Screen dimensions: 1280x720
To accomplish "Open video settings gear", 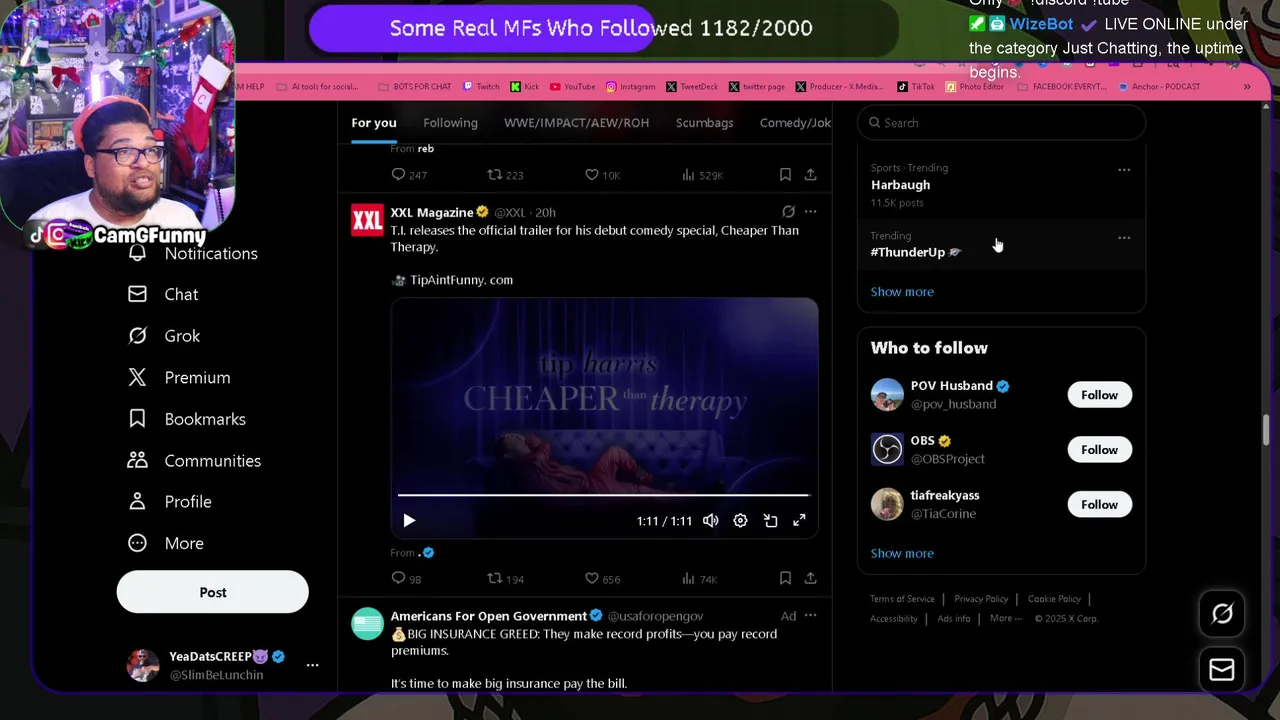I will (740, 521).
